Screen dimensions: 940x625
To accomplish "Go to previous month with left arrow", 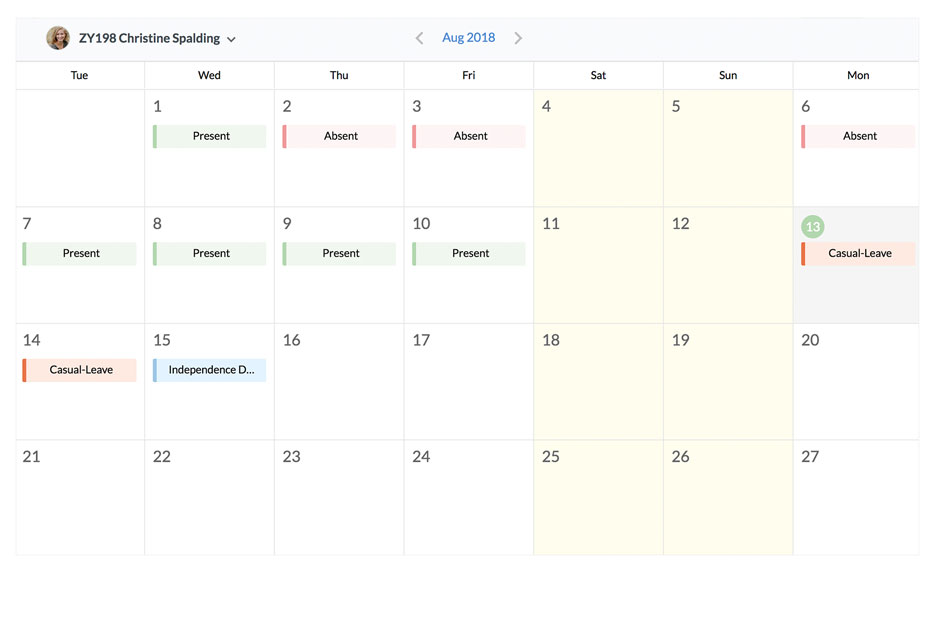I will 420,38.
